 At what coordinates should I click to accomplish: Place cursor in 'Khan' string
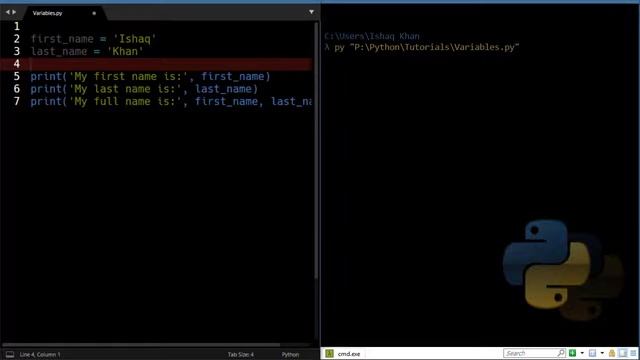pyautogui.click(x=125, y=51)
